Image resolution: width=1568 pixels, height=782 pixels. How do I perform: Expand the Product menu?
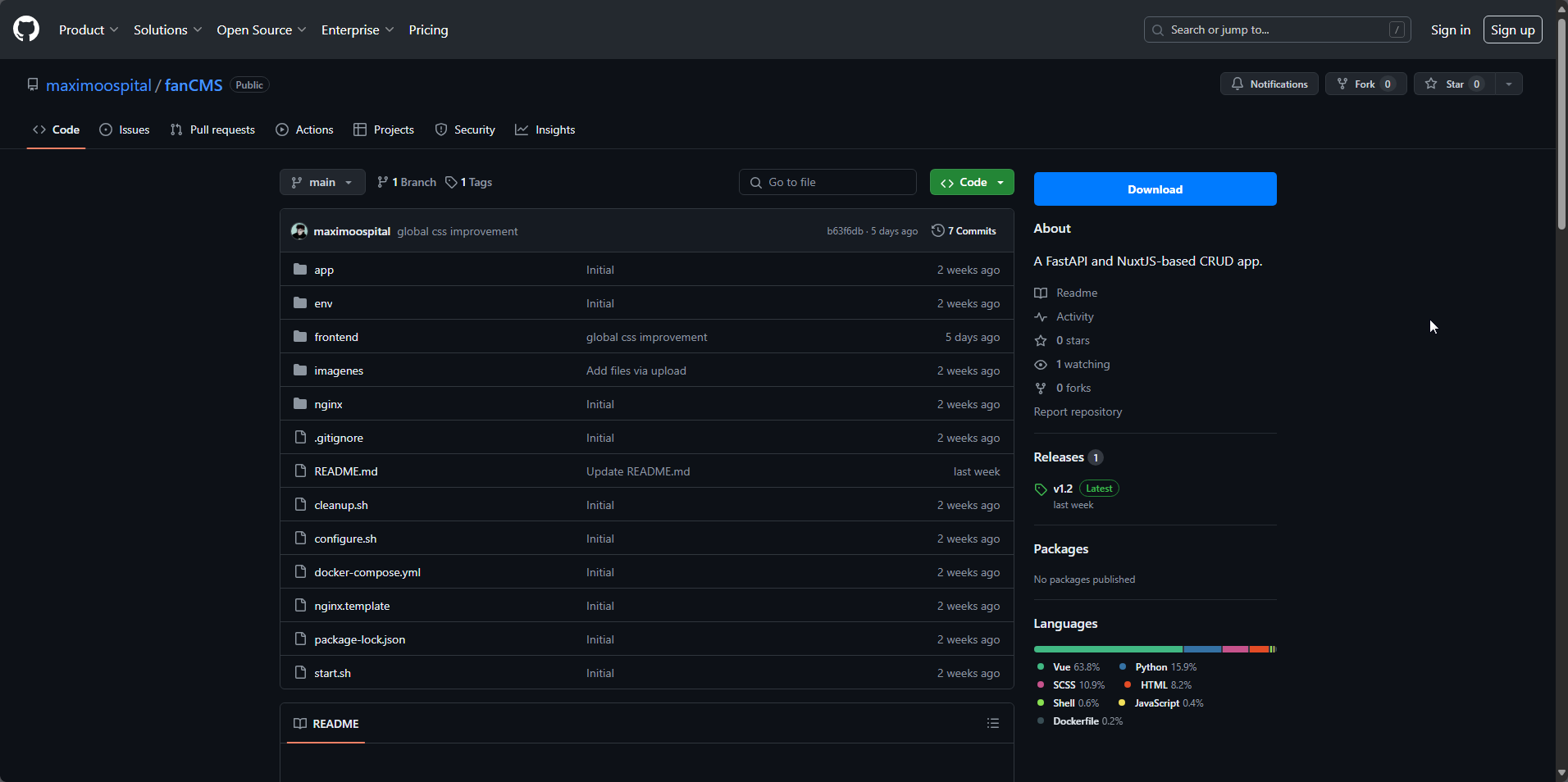tap(89, 30)
